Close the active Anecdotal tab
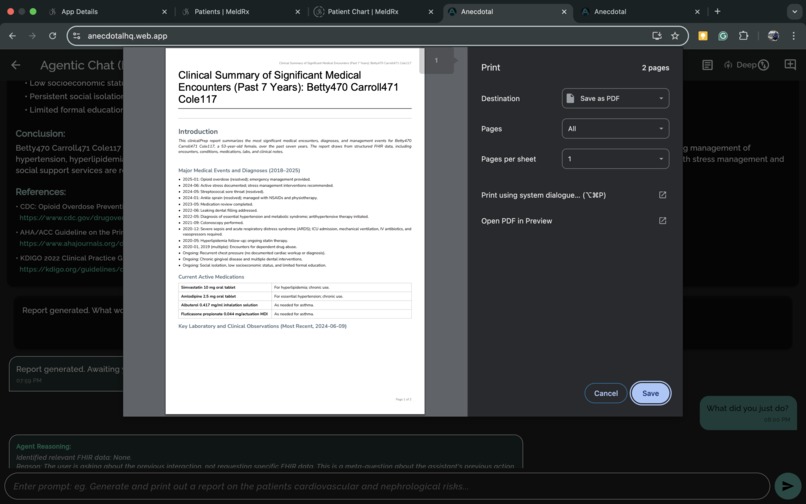 (564, 11)
